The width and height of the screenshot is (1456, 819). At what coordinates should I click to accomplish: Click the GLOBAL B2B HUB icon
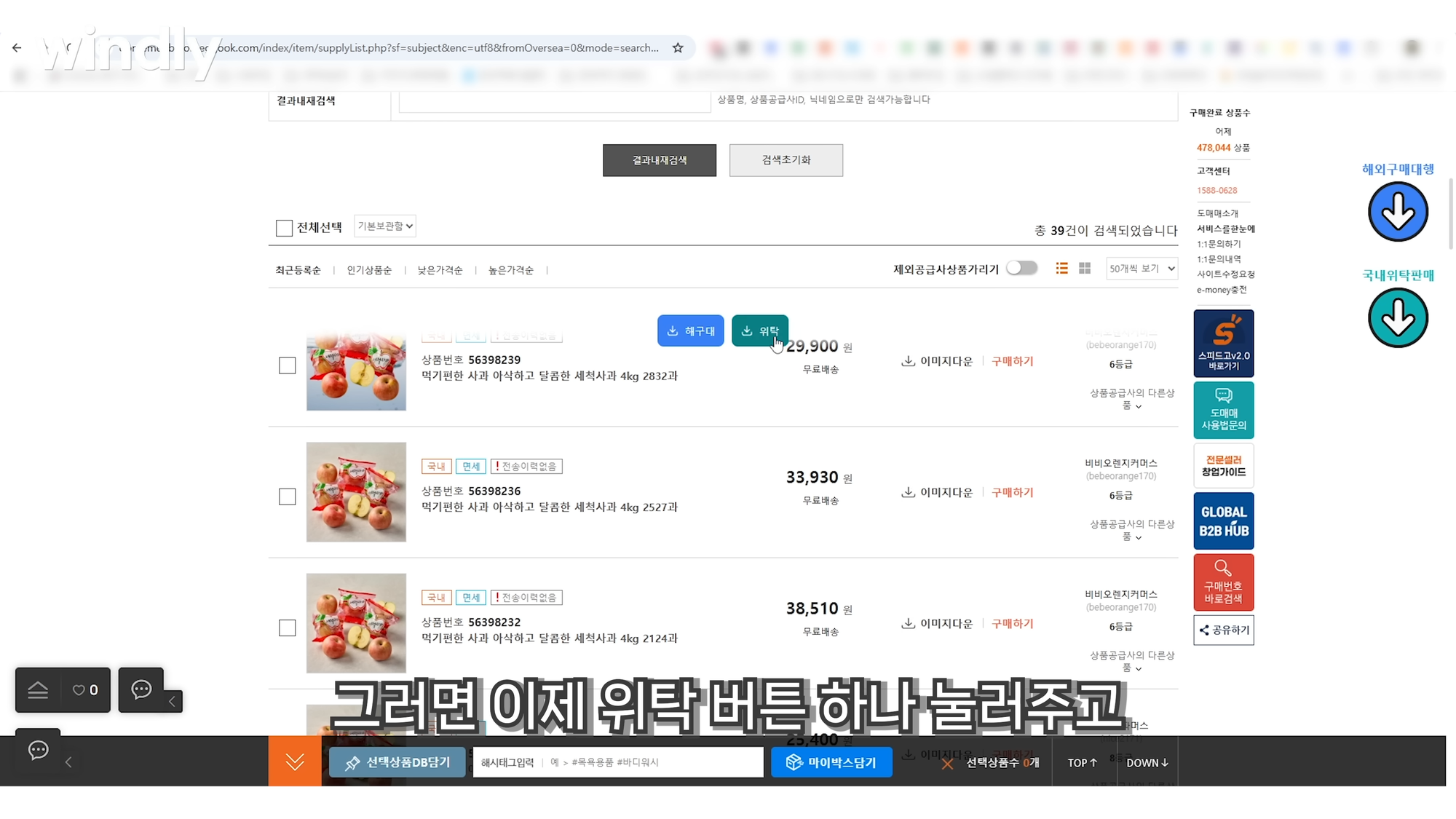1223,520
